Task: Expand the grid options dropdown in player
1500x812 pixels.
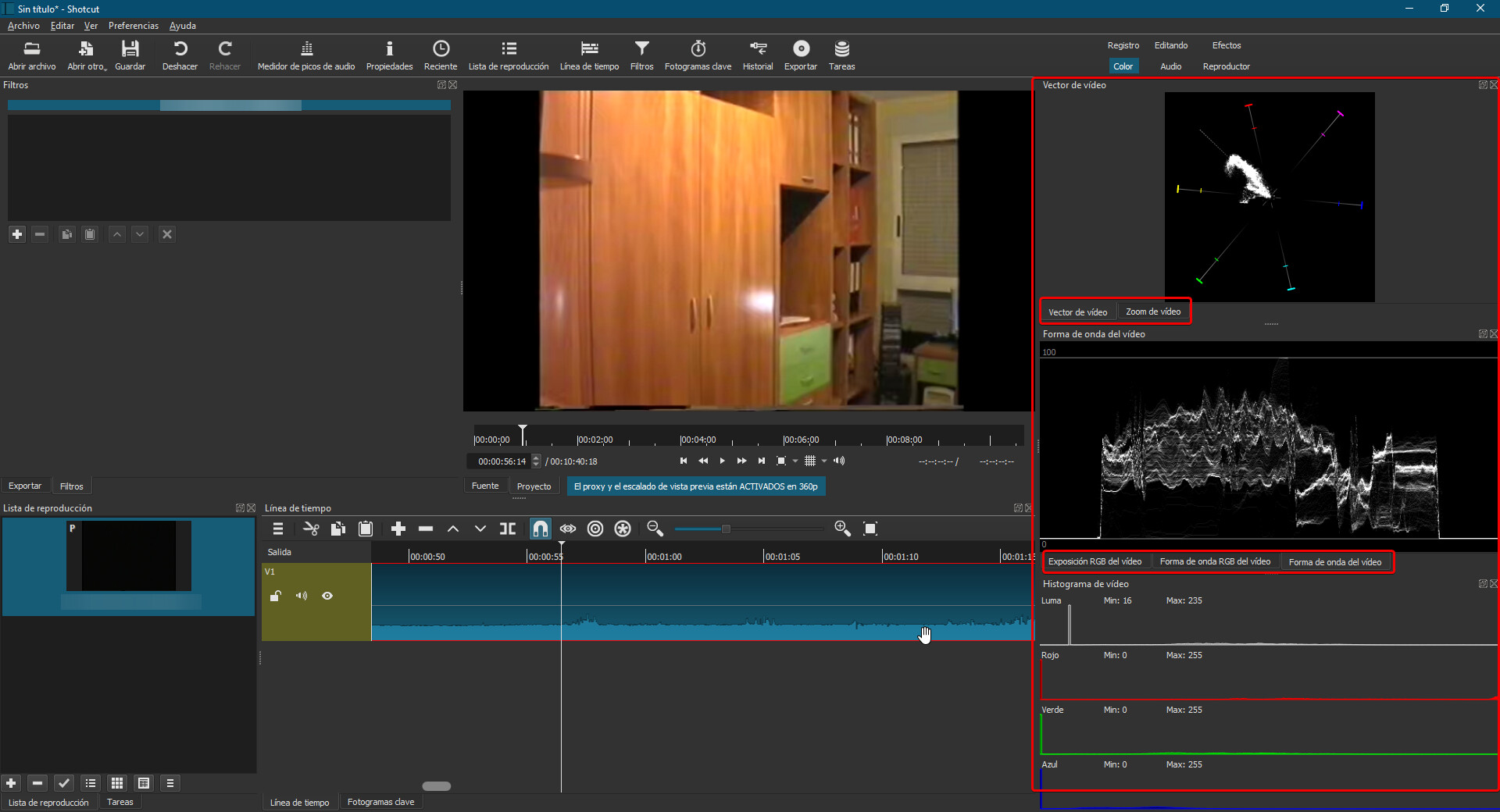Action: click(824, 461)
